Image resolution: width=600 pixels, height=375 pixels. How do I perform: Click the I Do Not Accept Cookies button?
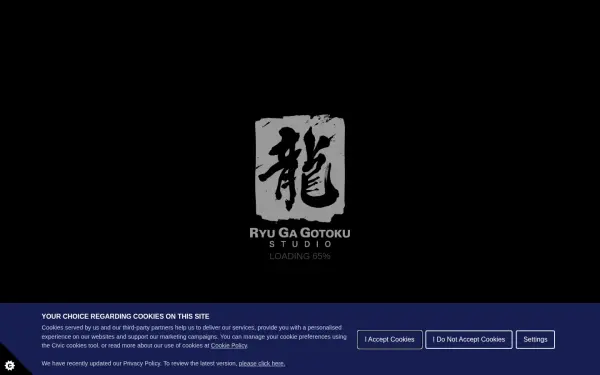pyautogui.click(x=469, y=339)
